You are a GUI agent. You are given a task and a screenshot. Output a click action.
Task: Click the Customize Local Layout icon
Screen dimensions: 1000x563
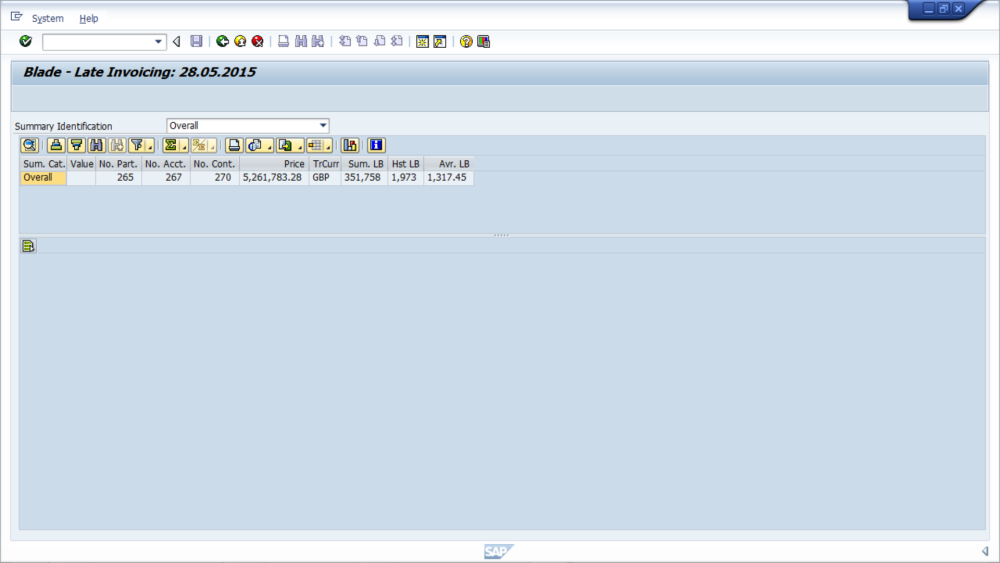483,41
